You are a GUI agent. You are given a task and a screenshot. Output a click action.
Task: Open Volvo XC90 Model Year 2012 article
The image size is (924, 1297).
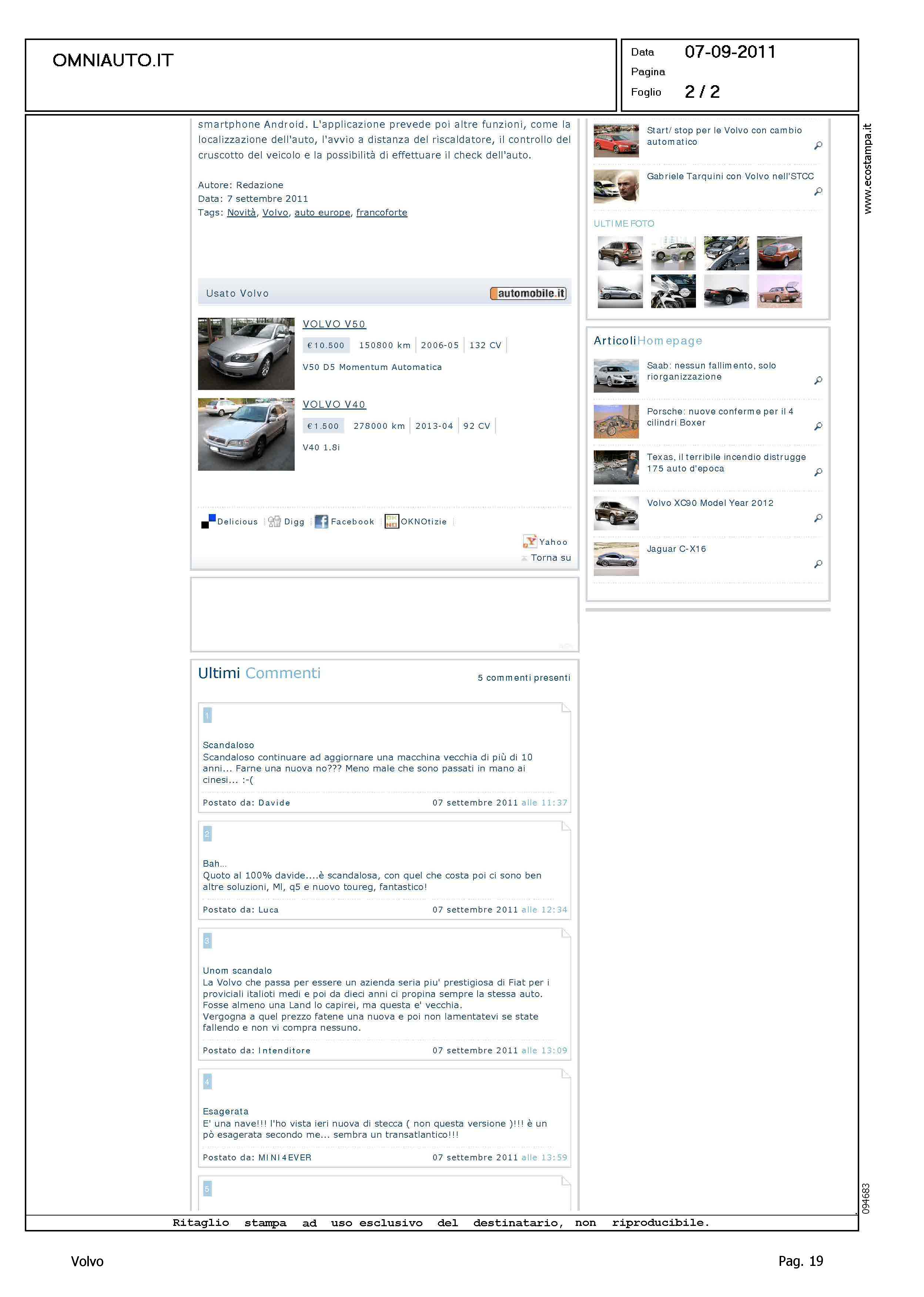pos(710,503)
